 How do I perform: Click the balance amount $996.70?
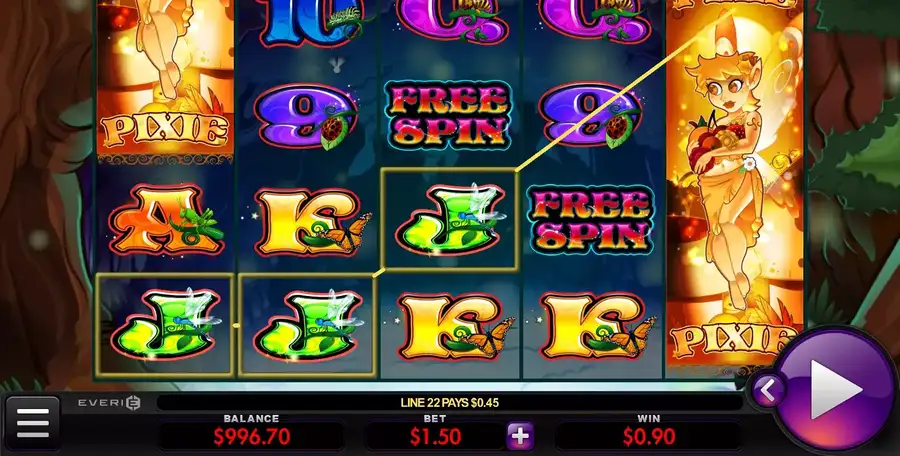click(252, 437)
